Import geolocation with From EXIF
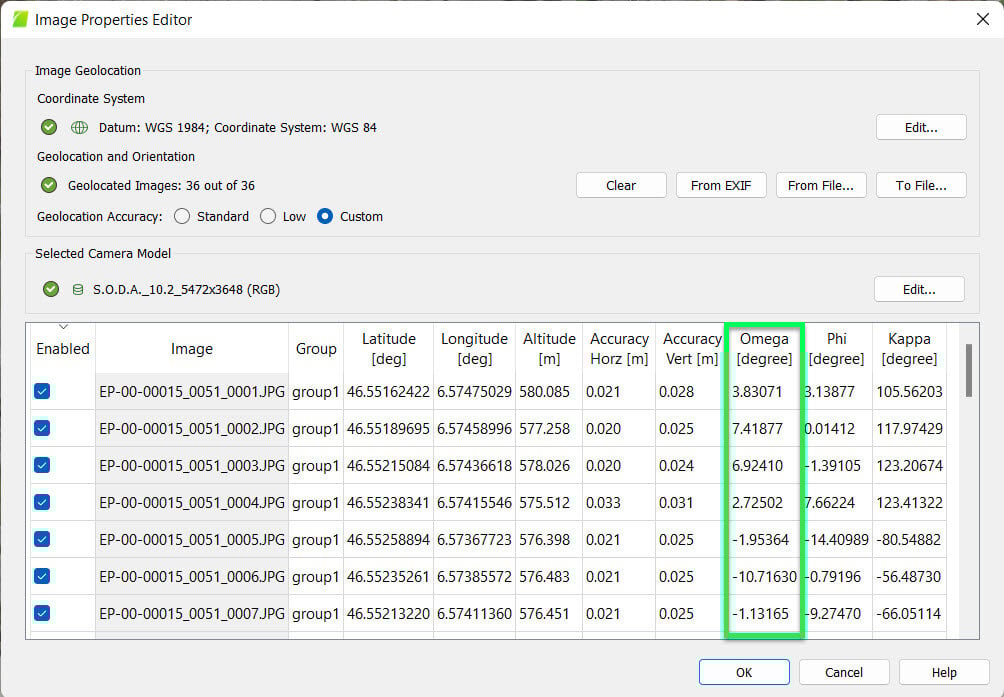 [x=720, y=185]
